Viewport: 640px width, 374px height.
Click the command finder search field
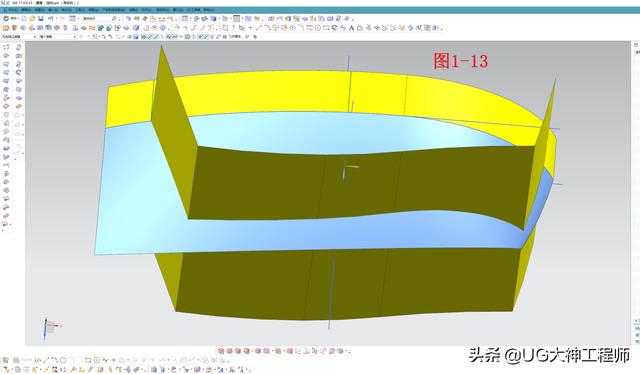click(97, 18)
